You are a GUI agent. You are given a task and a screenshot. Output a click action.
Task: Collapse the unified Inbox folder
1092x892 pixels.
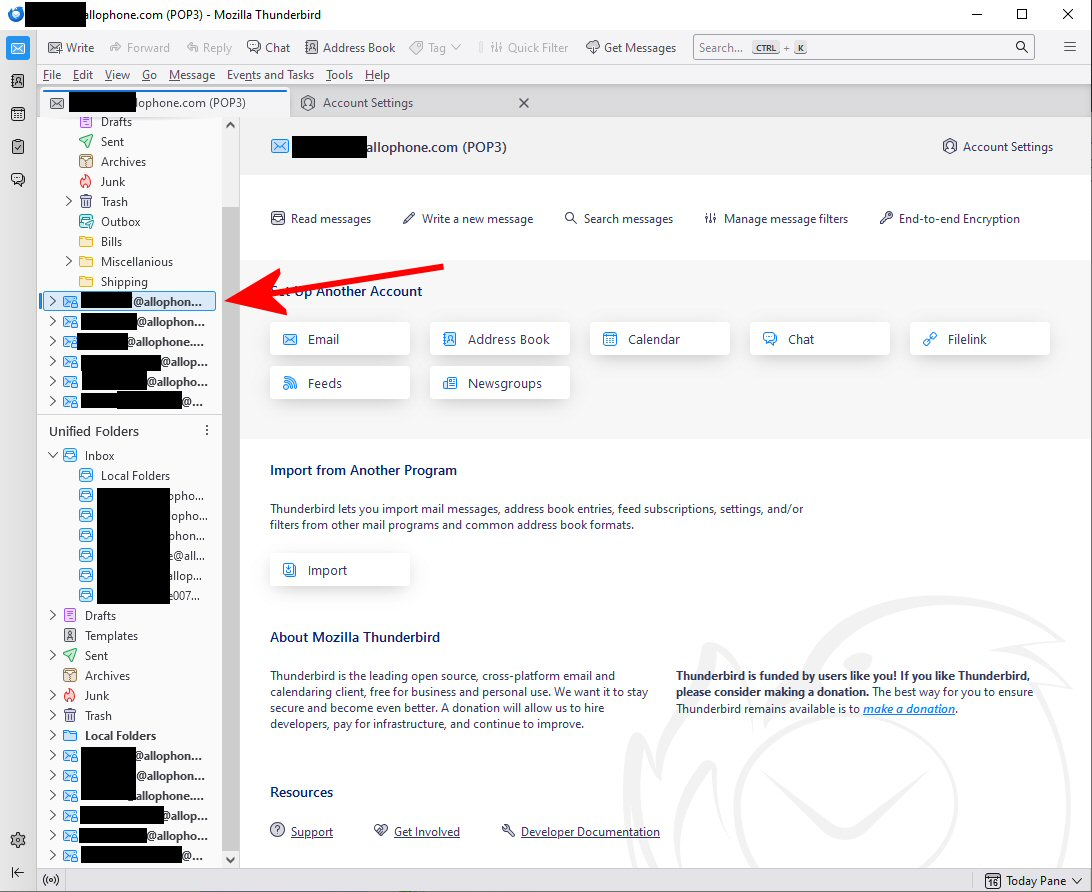coord(52,455)
